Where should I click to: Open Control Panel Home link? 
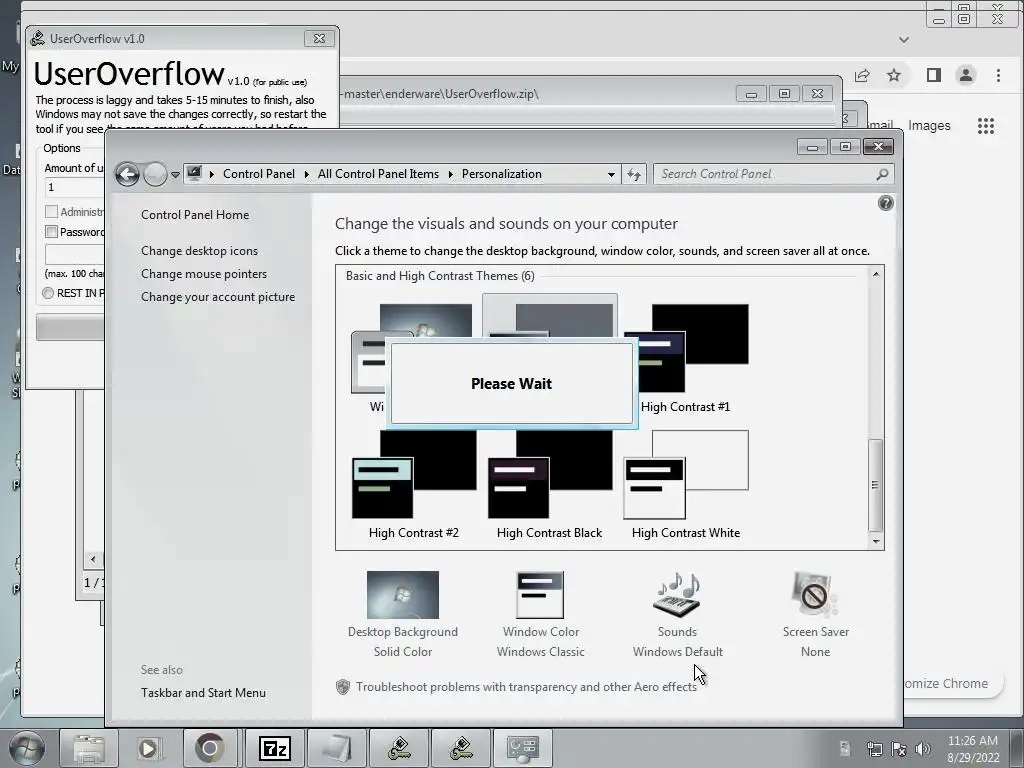tap(195, 215)
